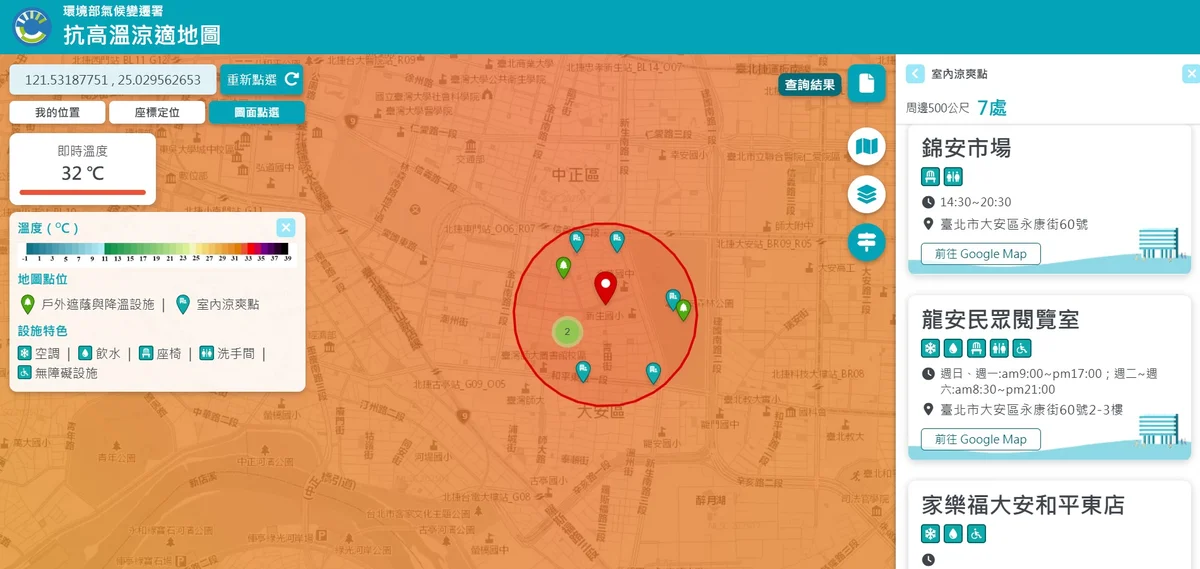Screen dimensions: 1200x569
Task: Open the basemap switcher map icon
Action: point(866,147)
